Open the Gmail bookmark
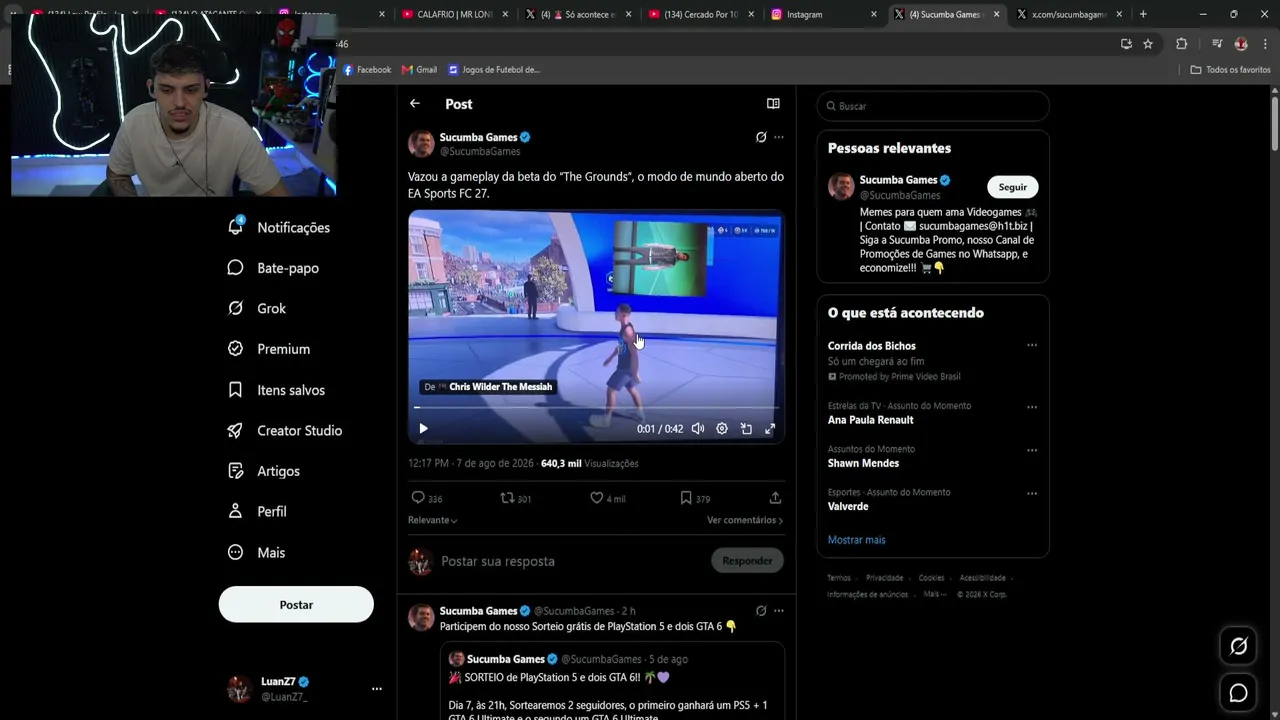Image resolution: width=1280 pixels, height=720 pixels. tap(420, 70)
